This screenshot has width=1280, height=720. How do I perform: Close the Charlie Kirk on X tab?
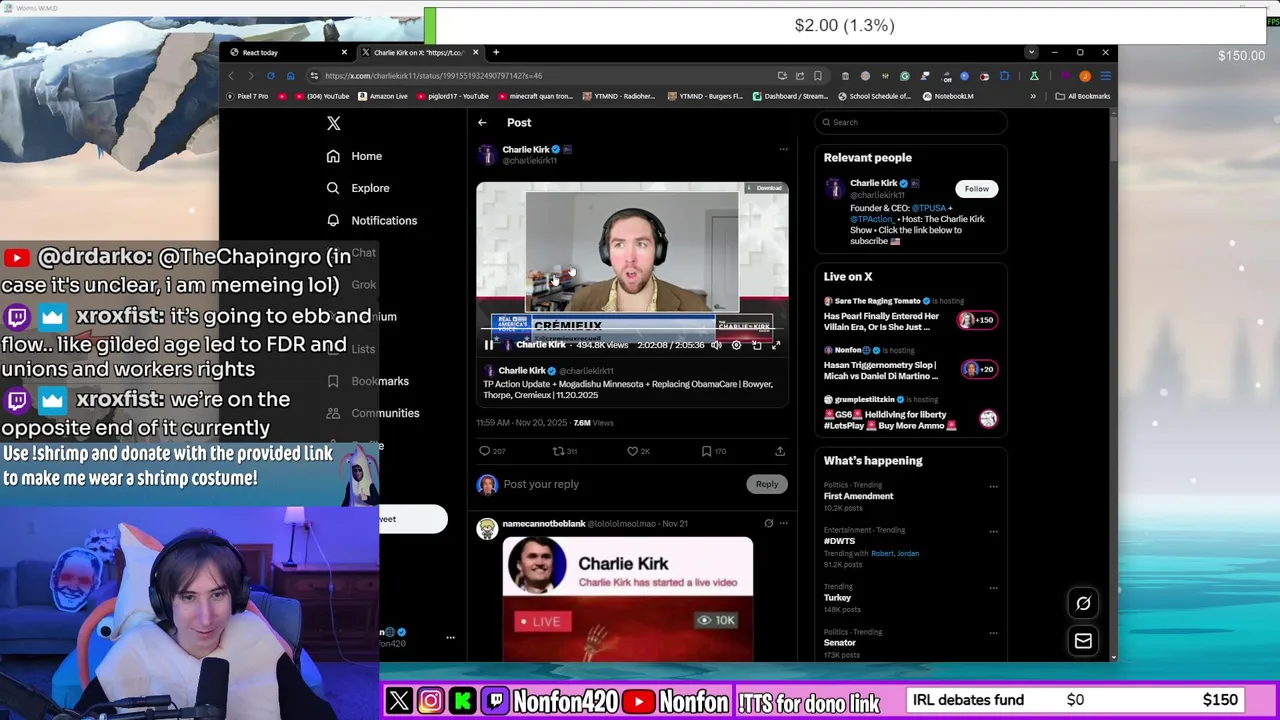coord(475,52)
